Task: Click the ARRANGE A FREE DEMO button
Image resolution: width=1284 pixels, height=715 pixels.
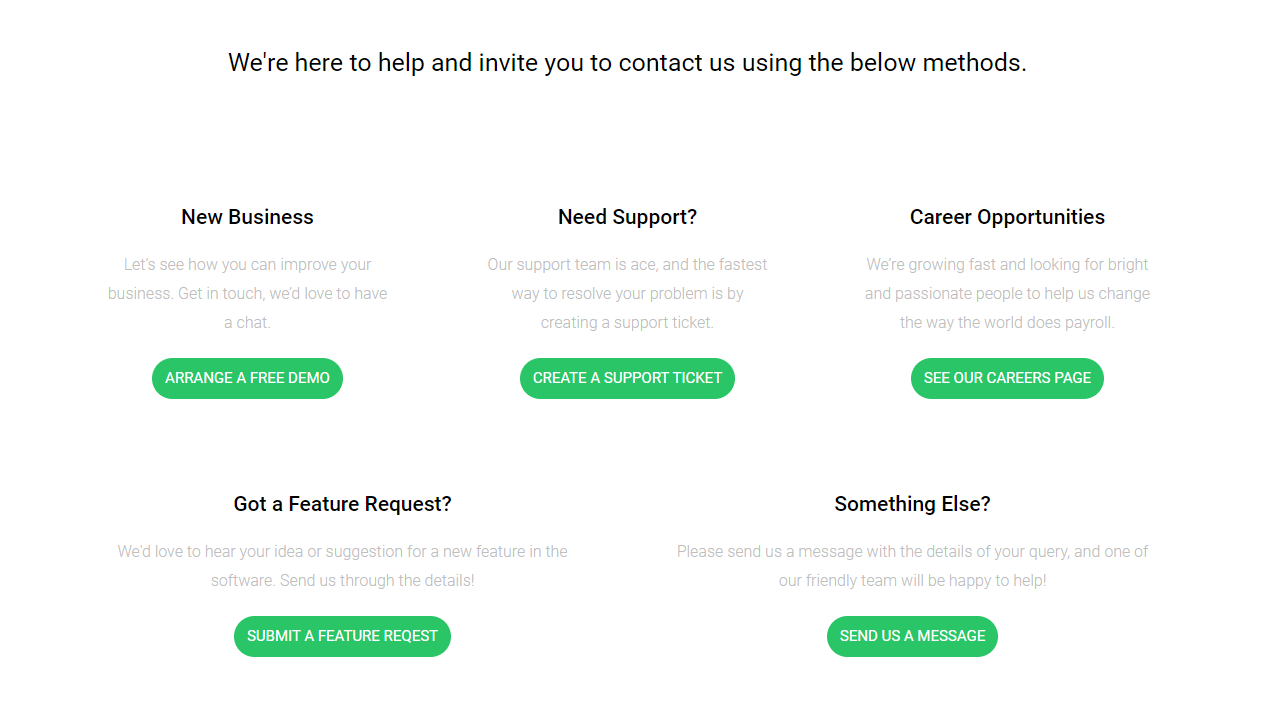Action: tap(247, 378)
